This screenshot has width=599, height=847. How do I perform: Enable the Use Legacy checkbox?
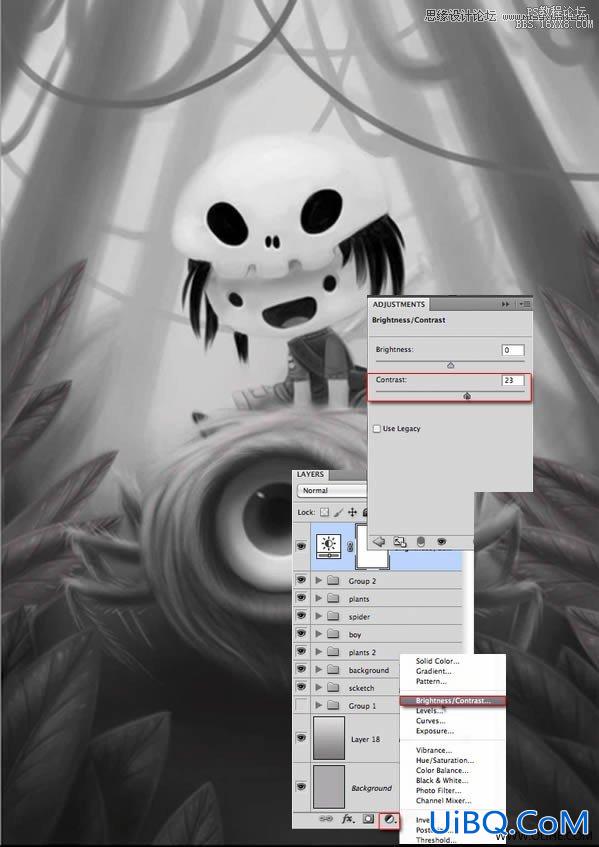pos(377,428)
